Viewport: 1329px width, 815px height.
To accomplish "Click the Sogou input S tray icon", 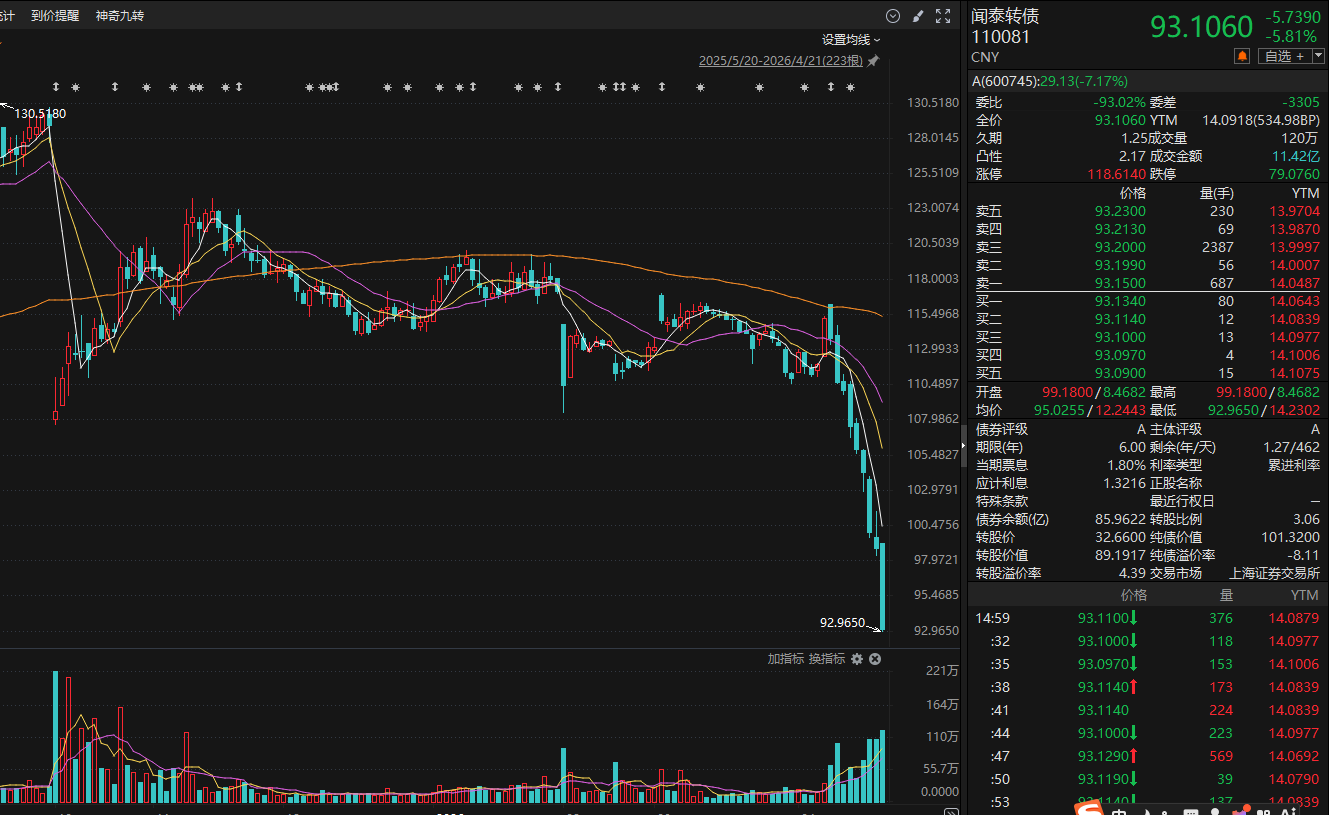I will (x=1089, y=808).
